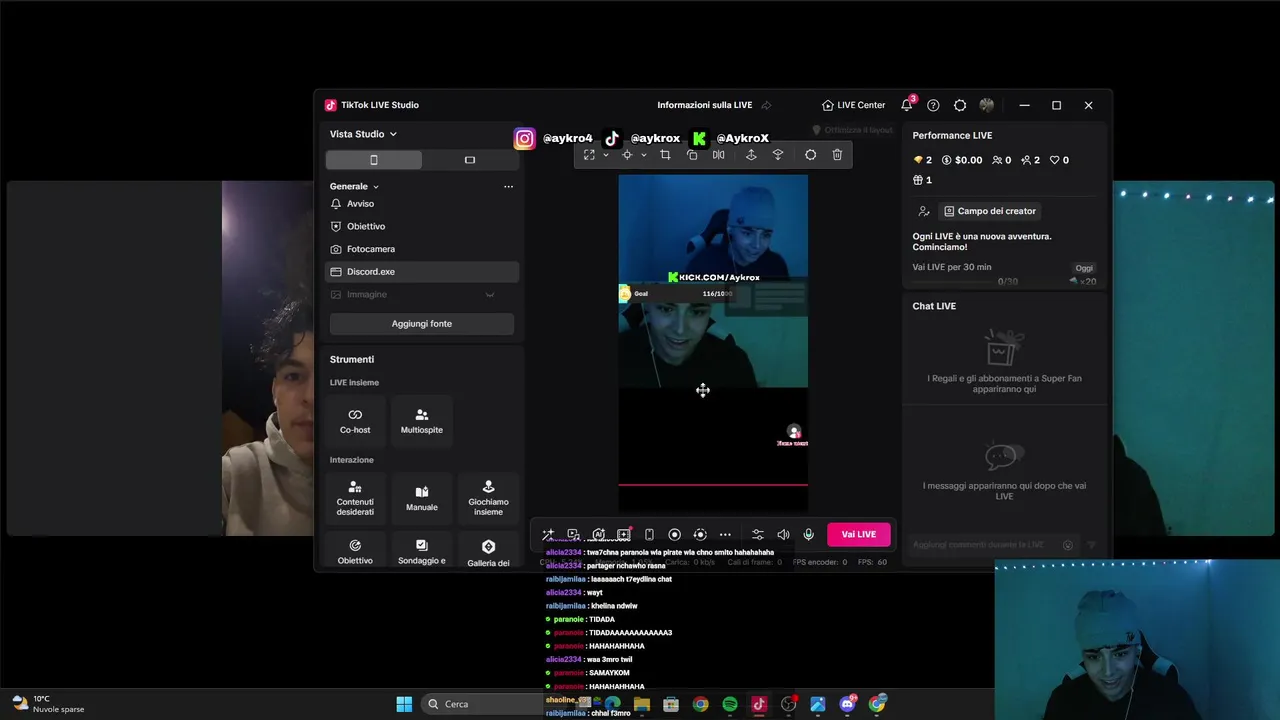Click the Windows Start button
Viewport: 1280px width, 720px height.
coord(404,704)
